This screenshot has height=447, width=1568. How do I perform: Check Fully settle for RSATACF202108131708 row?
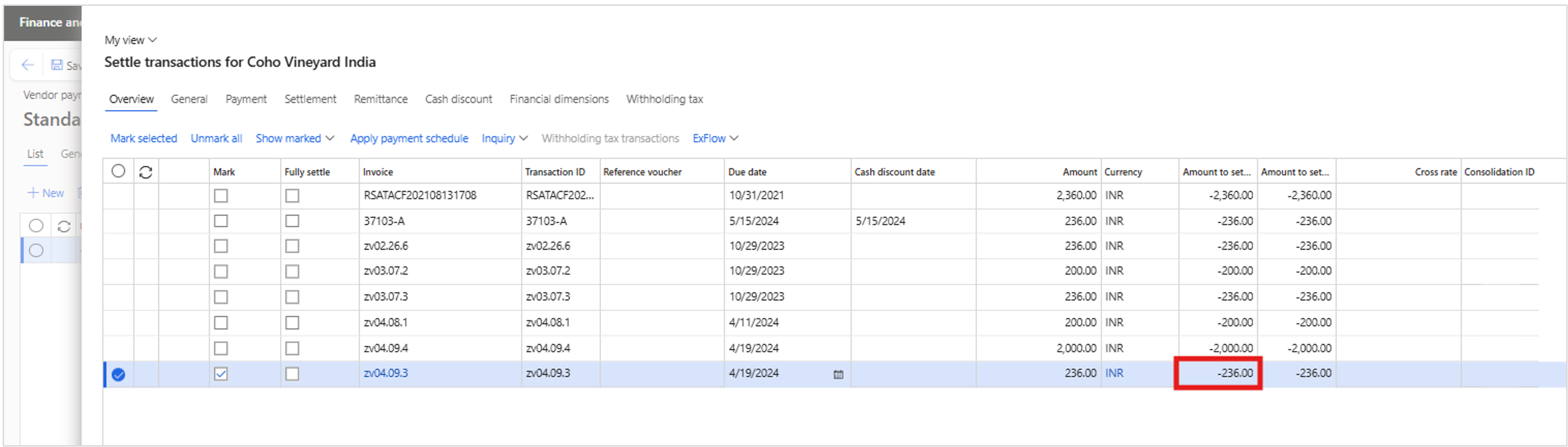(292, 196)
